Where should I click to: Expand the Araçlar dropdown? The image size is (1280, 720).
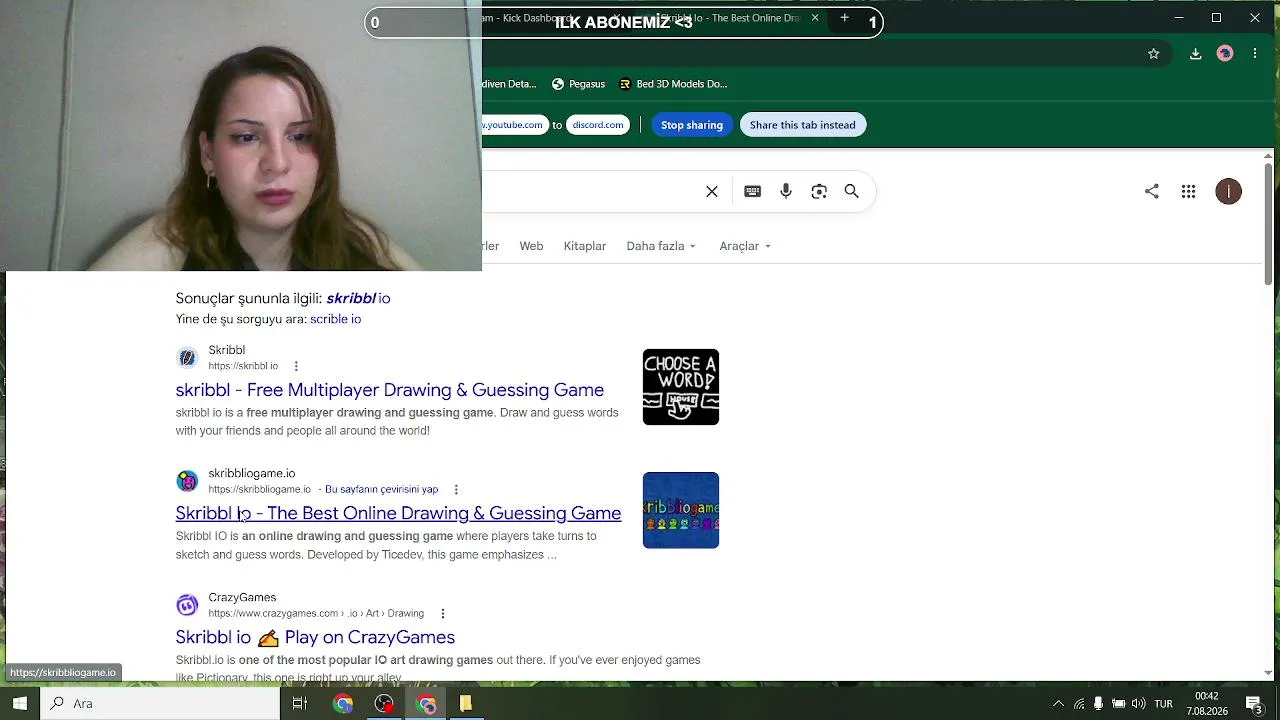click(745, 246)
